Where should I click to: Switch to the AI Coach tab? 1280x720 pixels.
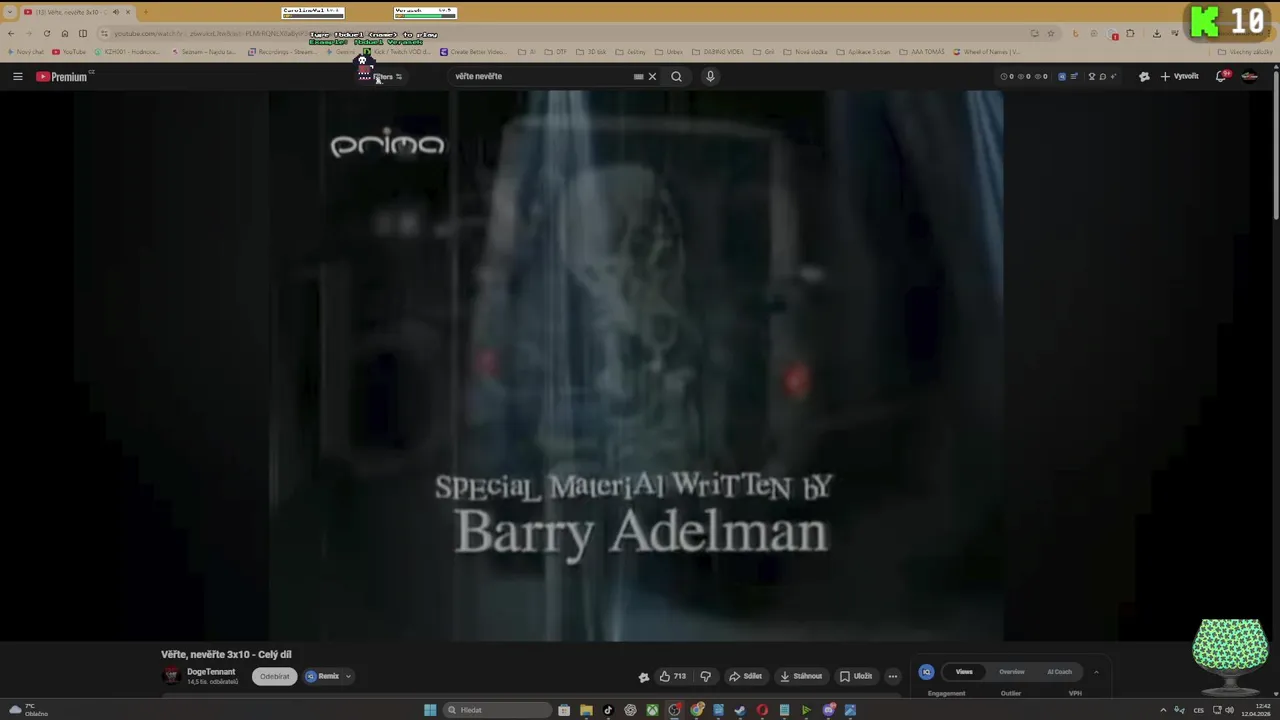1059,672
